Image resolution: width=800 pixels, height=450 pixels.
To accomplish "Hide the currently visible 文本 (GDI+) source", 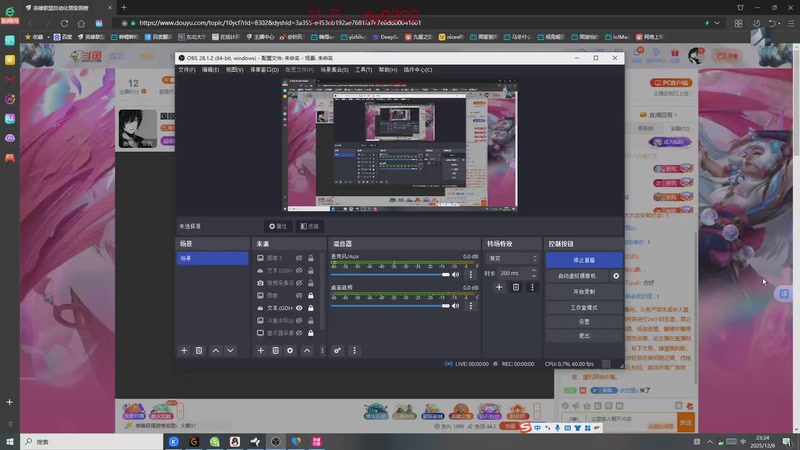I will [299, 308].
